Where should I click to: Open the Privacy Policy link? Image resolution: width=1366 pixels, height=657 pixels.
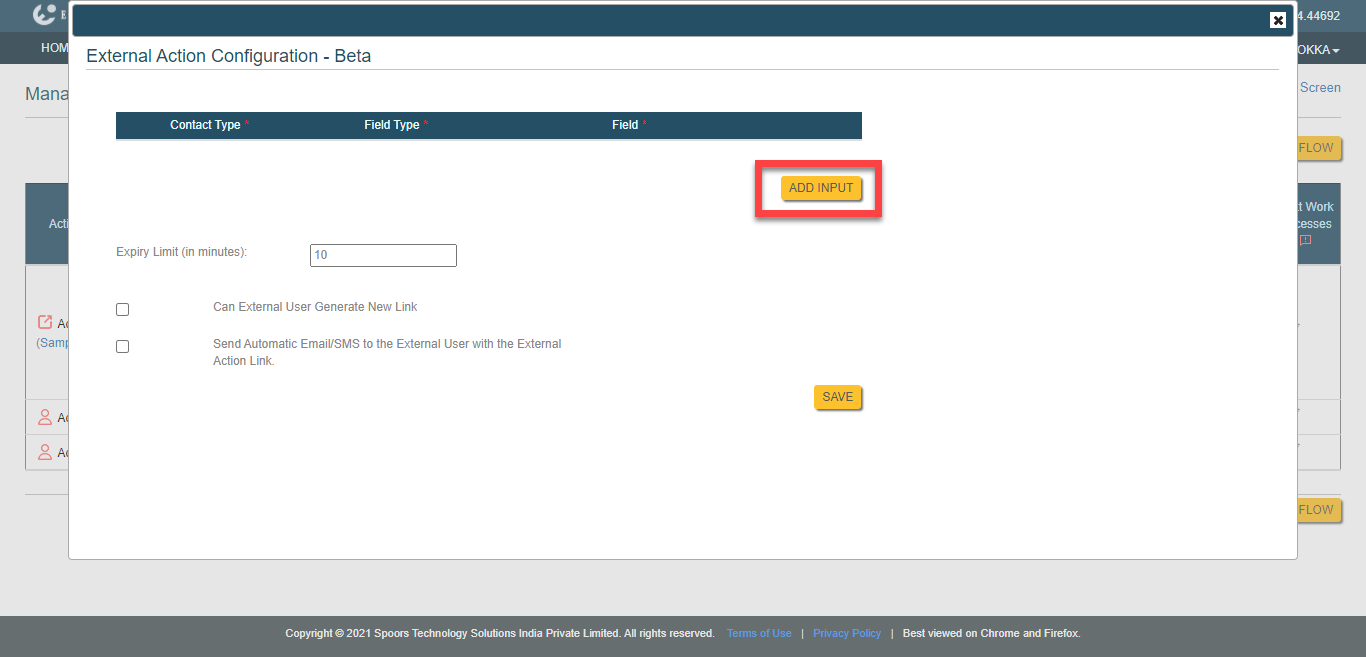pos(847,633)
